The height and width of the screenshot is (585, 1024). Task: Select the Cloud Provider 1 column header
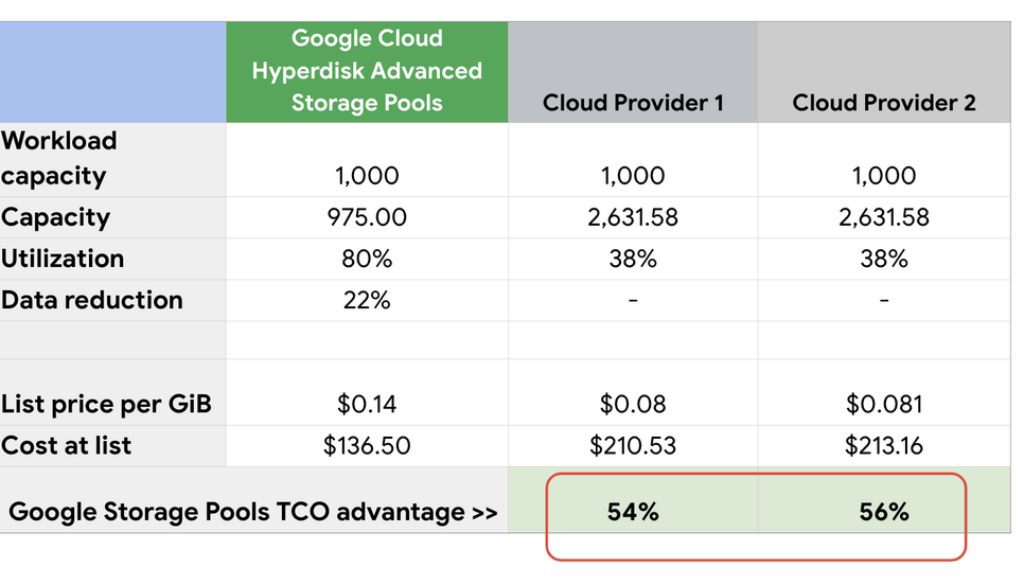[632, 102]
